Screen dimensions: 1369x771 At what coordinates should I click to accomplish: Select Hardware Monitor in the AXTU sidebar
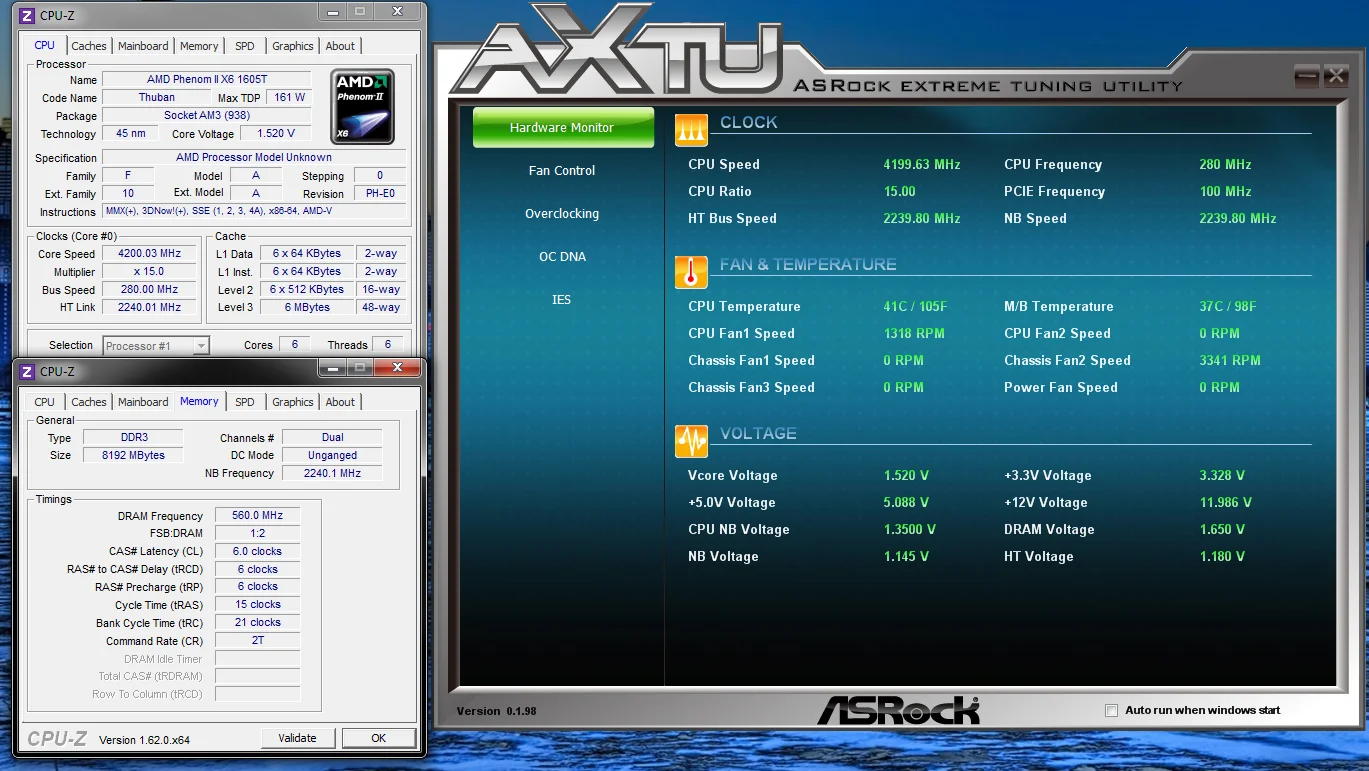tap(563, 128)
